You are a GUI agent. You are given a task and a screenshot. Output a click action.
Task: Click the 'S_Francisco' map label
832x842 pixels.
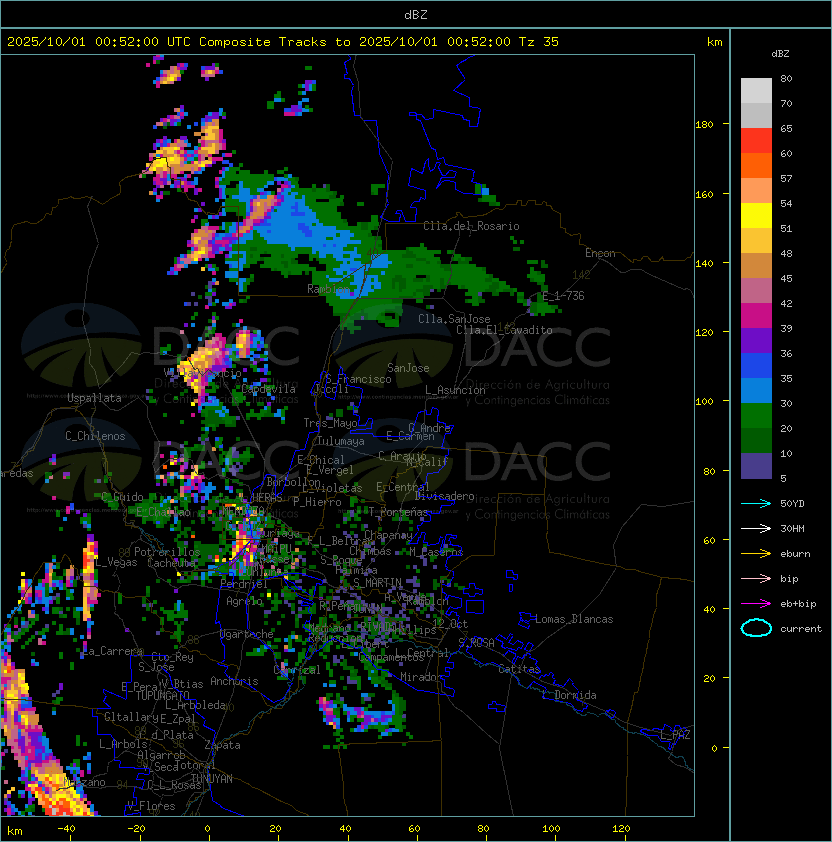[358, 379]
